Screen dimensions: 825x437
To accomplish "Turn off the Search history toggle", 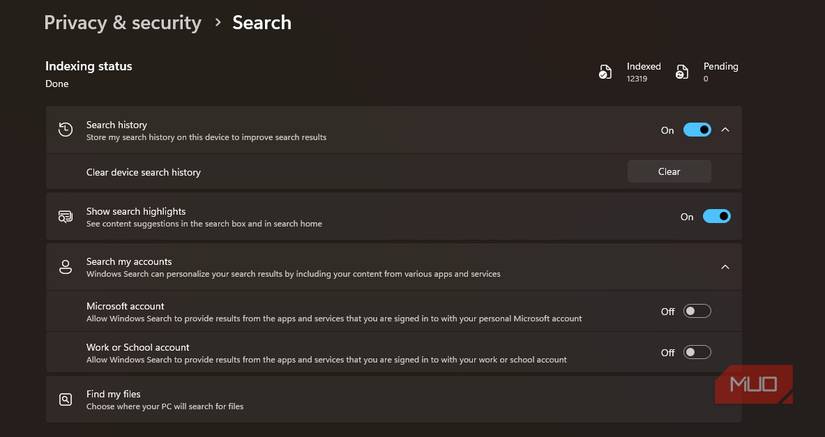I will tap(697, 130).
